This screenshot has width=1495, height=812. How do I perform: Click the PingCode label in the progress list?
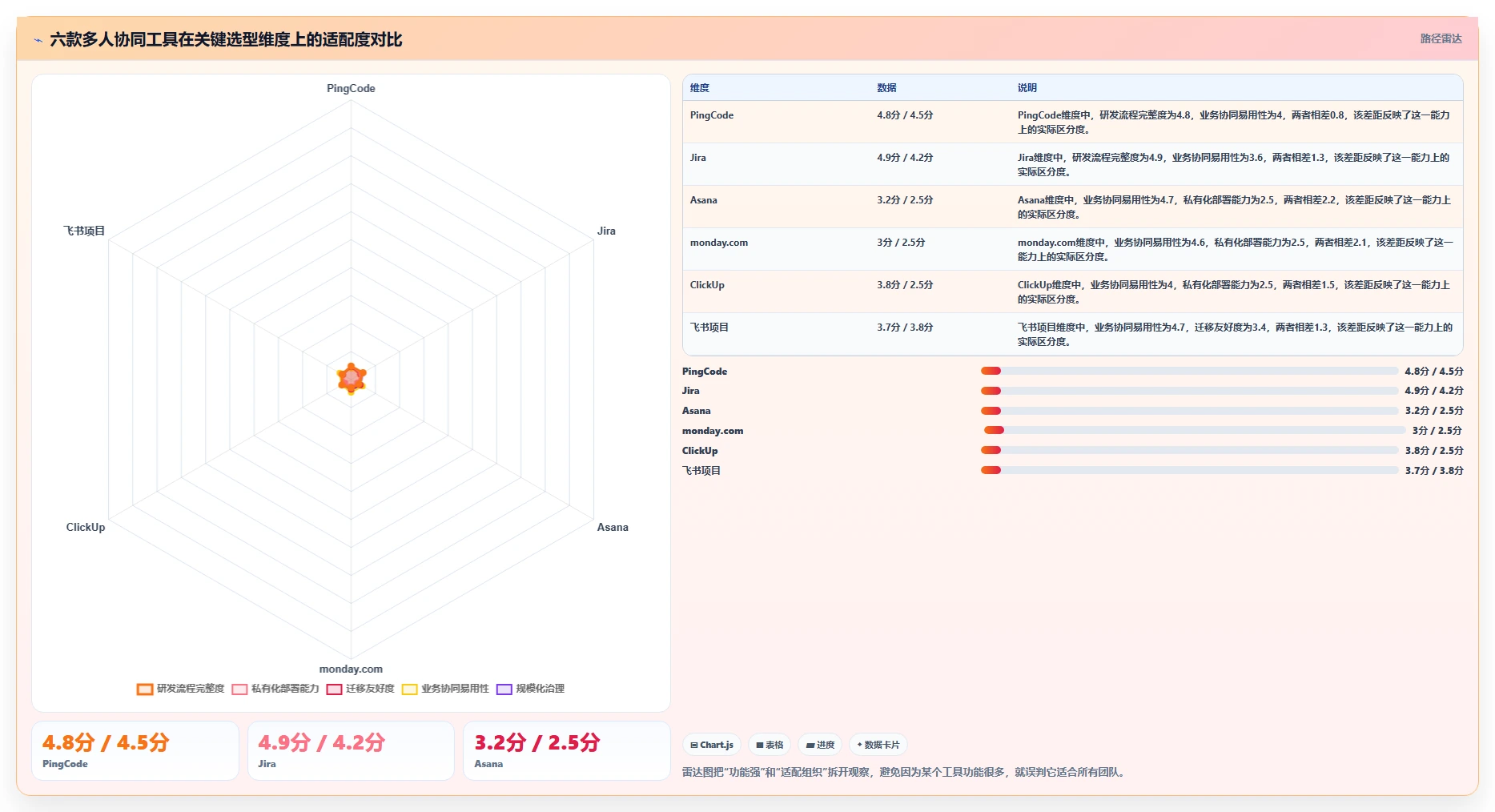[x=705, y=372]
